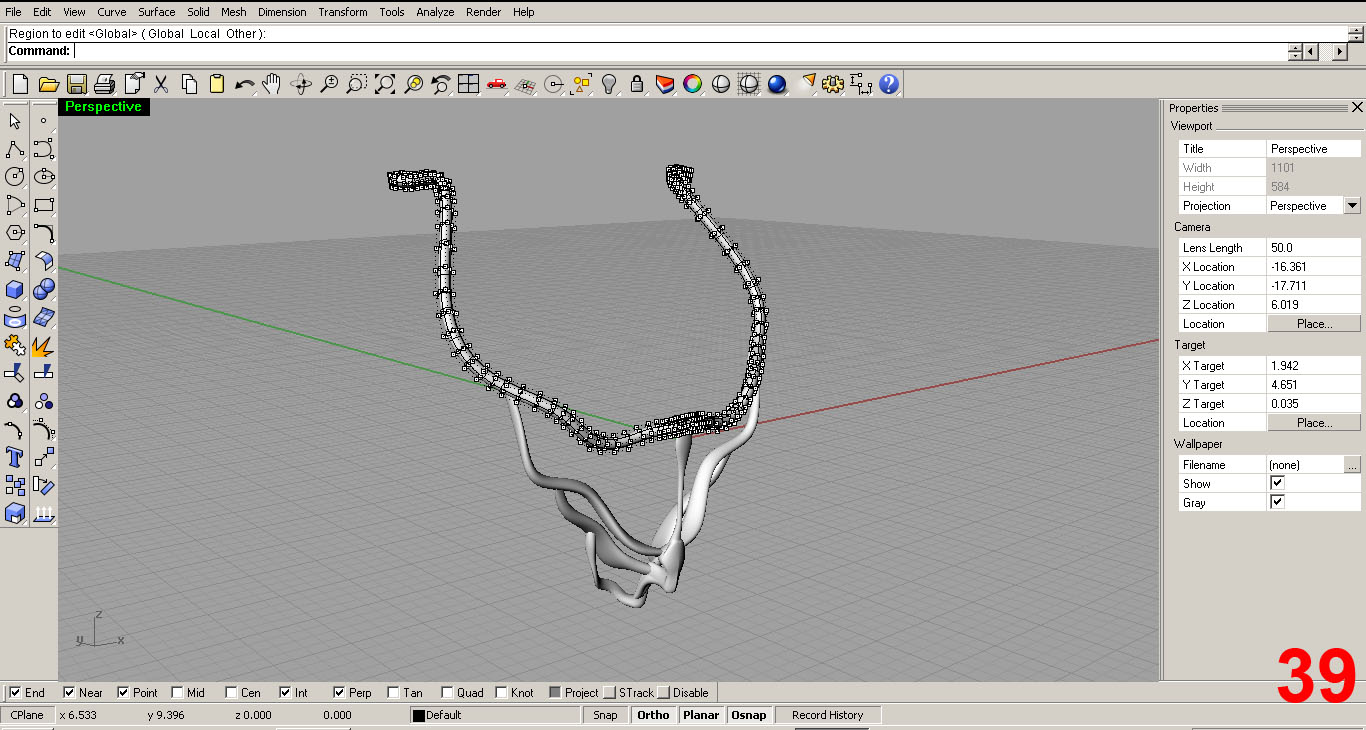Select the Text object tool
Viewport: 1366px width, 730px height.
[15, 457]
